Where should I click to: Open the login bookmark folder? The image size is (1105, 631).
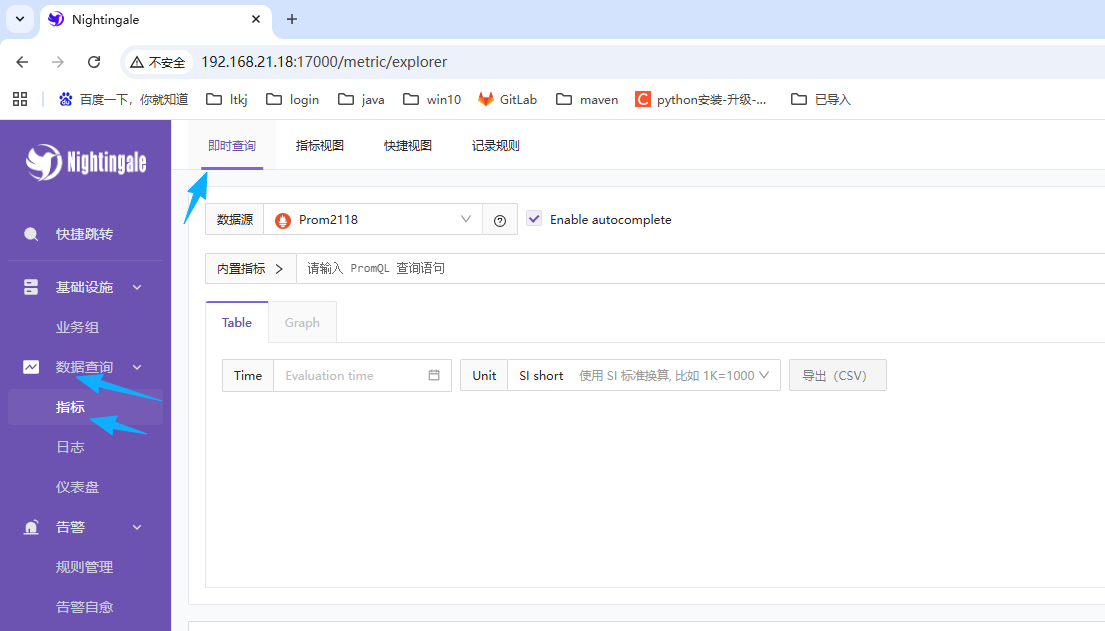292,99
